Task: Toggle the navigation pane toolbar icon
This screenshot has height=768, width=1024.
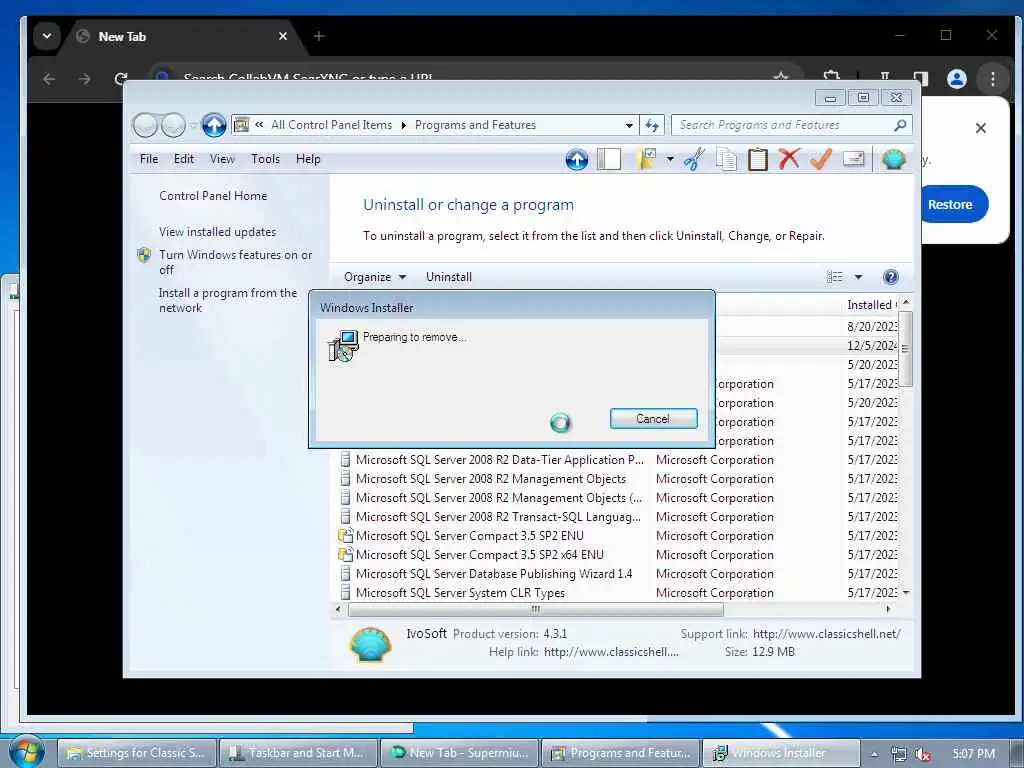Action: click(x=609, y=159)
